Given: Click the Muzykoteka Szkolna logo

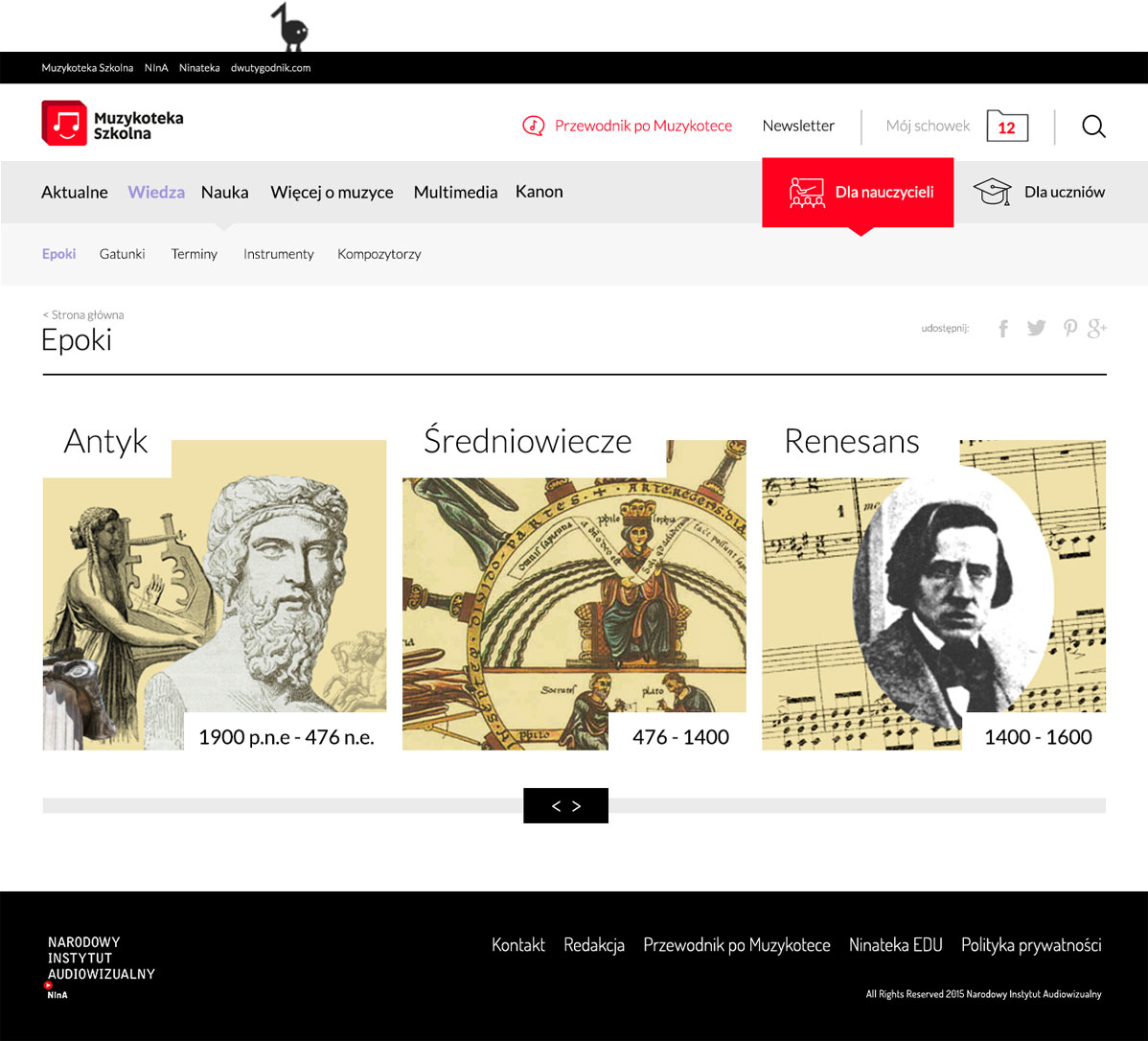Looking at the screenshot, I should (112, 124).
